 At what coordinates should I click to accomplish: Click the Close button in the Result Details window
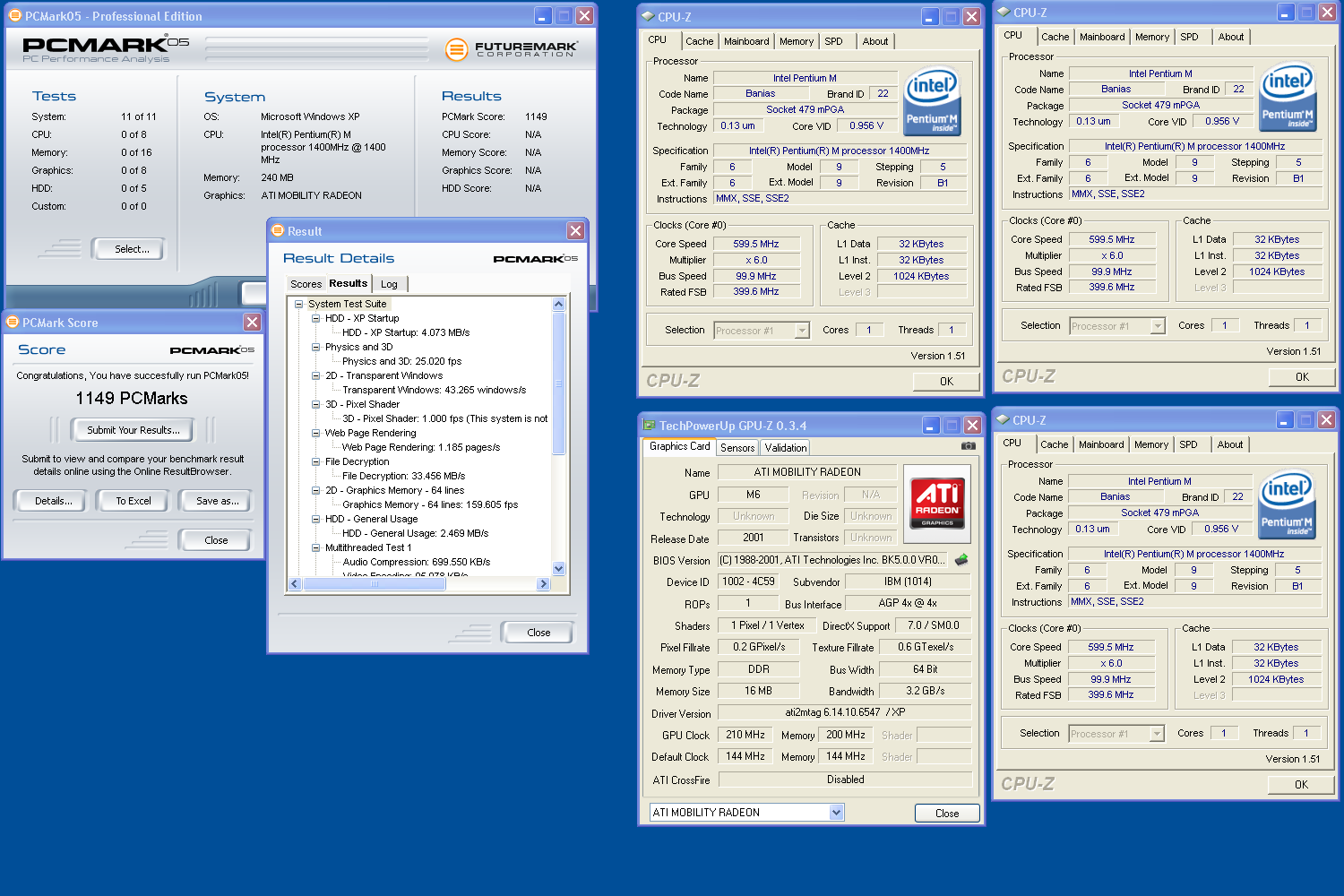click(538, 633)
